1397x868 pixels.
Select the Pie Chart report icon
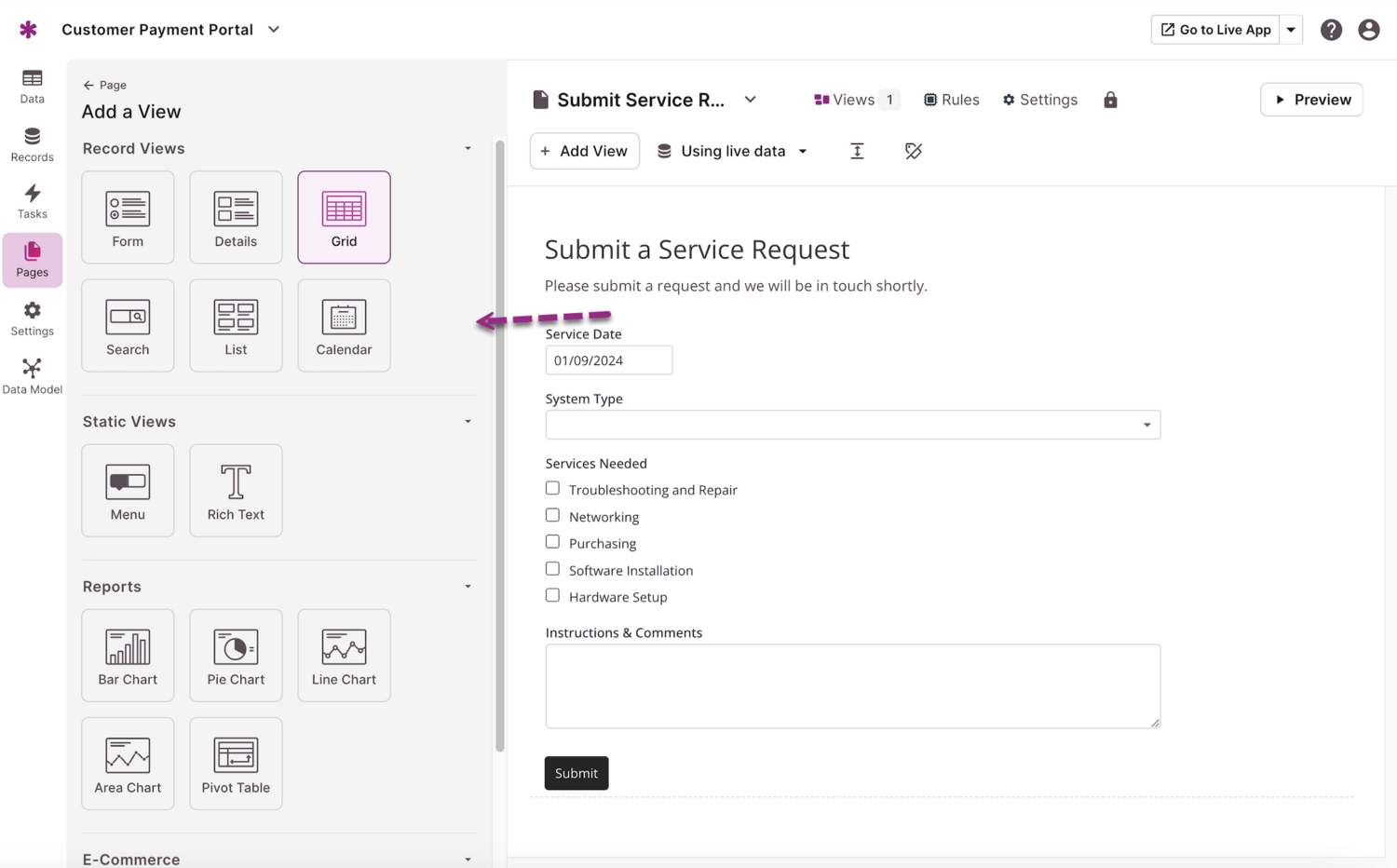(236, 655)
